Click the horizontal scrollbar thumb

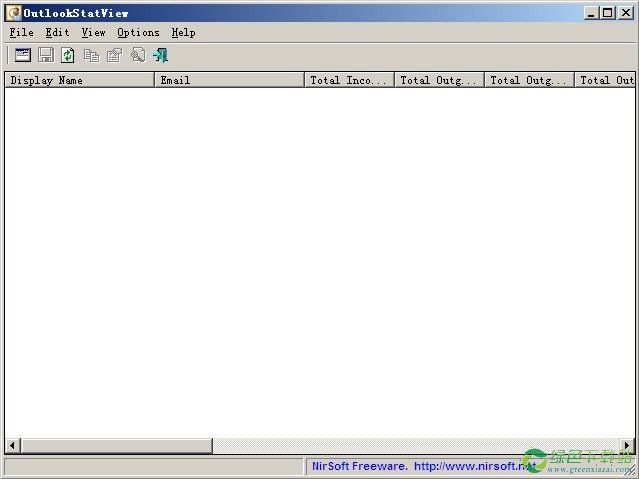116,445
